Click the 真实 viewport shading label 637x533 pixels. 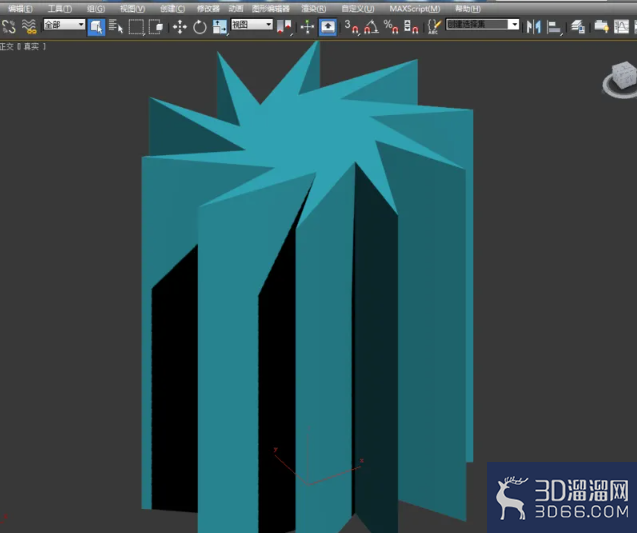tap(31, 47)
